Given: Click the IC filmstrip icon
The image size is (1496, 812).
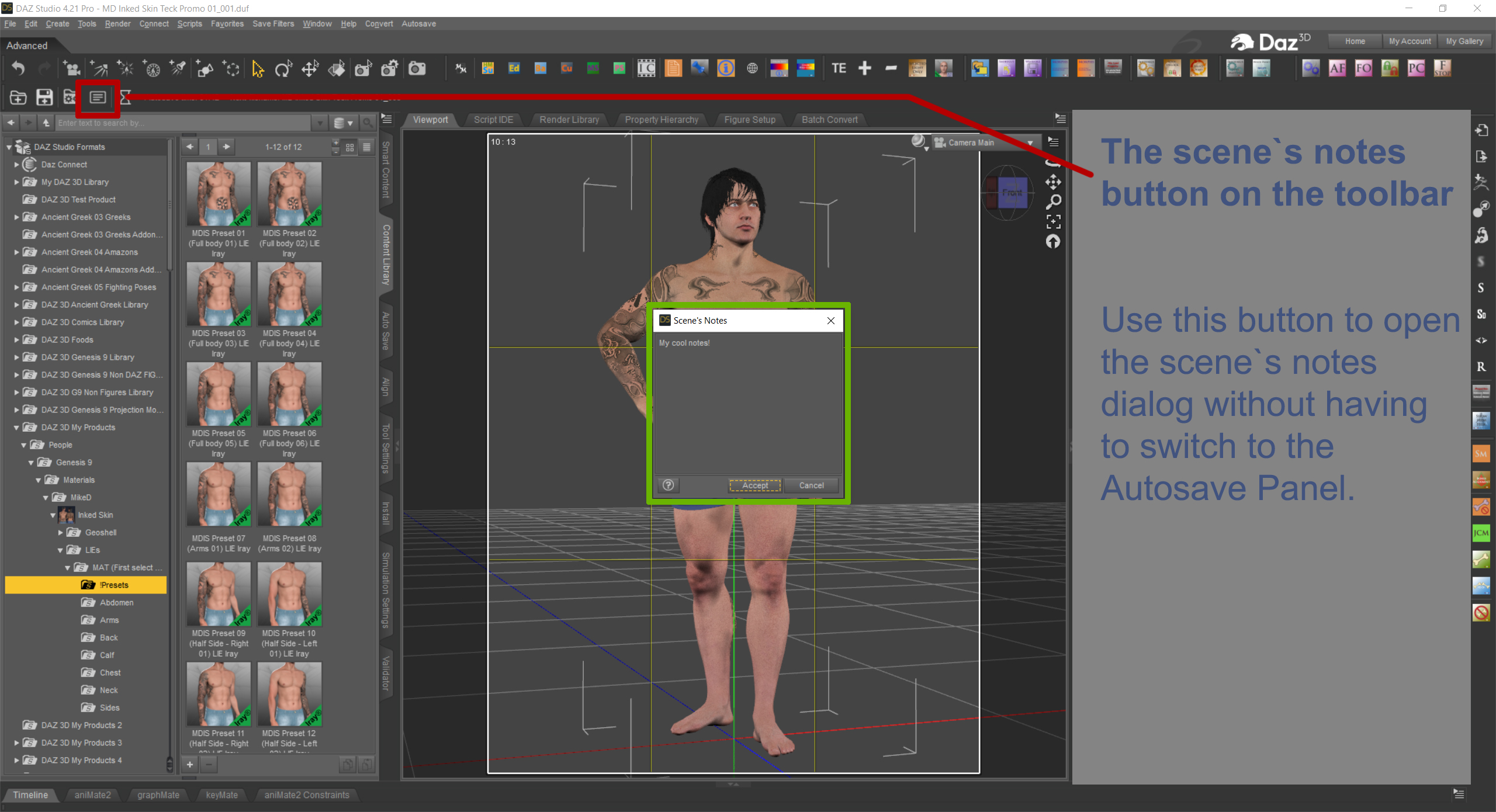Looking at the screenshot, I should click(646, 68).
